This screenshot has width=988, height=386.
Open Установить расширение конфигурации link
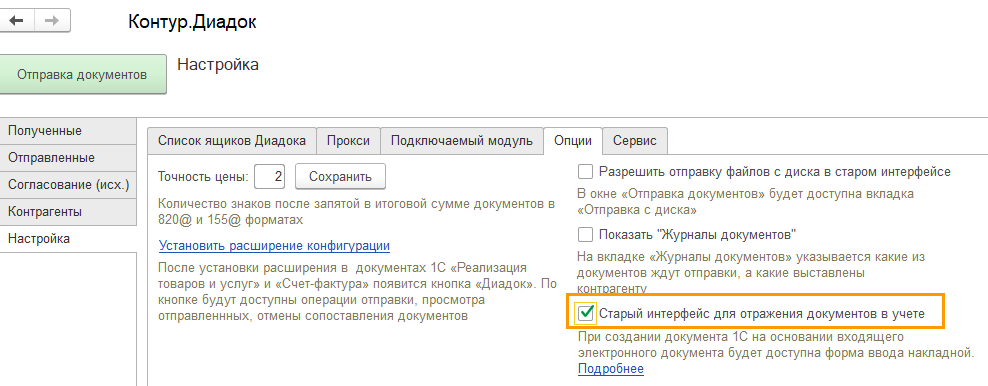pyautogui.click(x=274, y=245)
